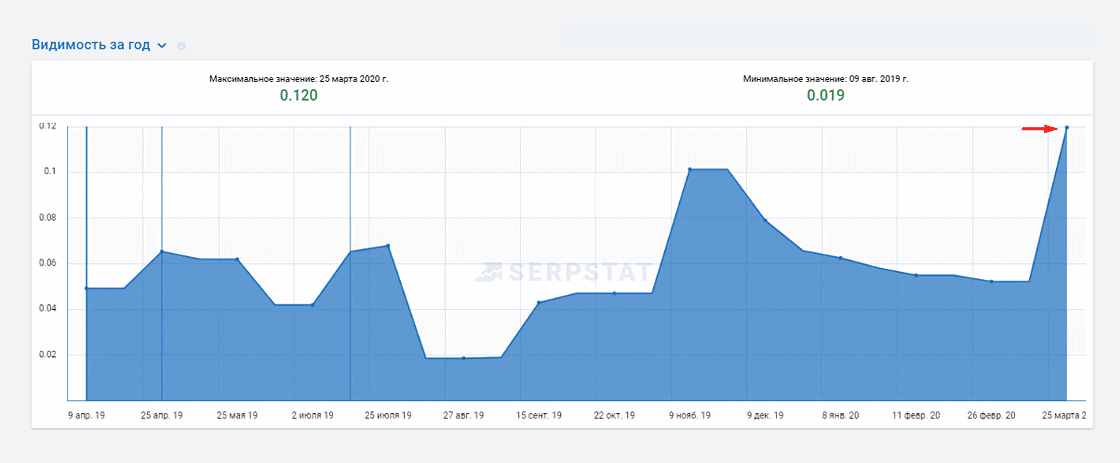Click the info icon beside the chart title
Screen dimensions: 1120x463
pyautogui.click(x=181, y=46)
